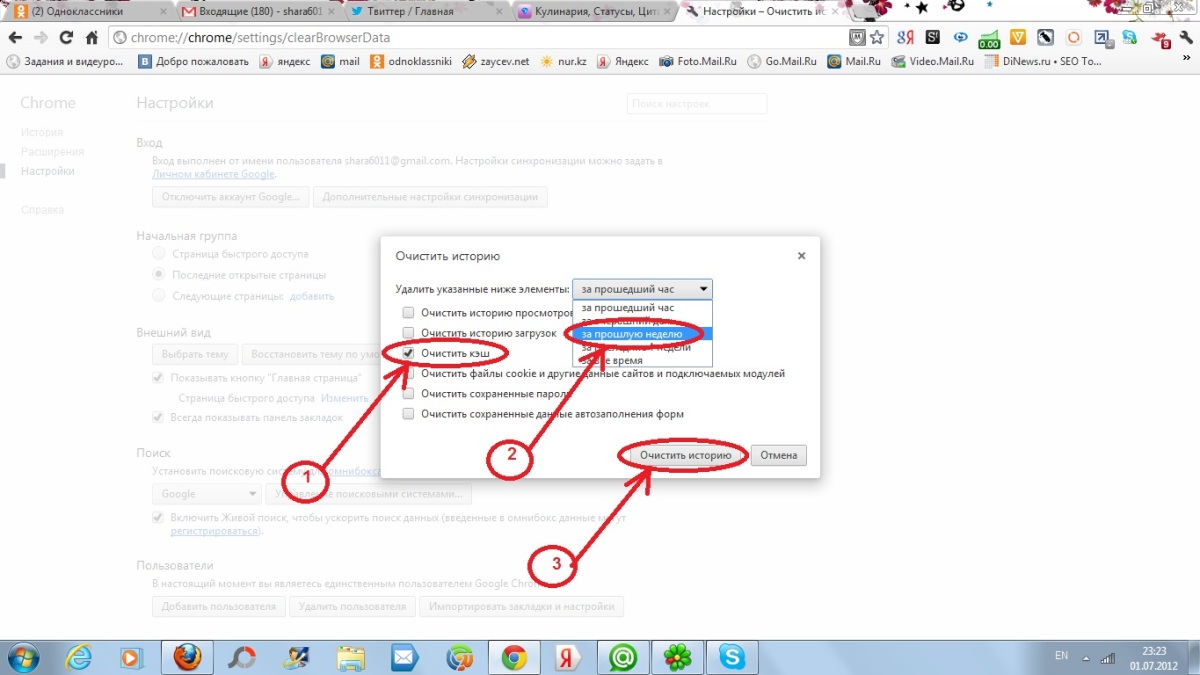Viewport: 1200px width, 675px height.
Task: Open Windows Media Player from taskbar
Action: 131,657
